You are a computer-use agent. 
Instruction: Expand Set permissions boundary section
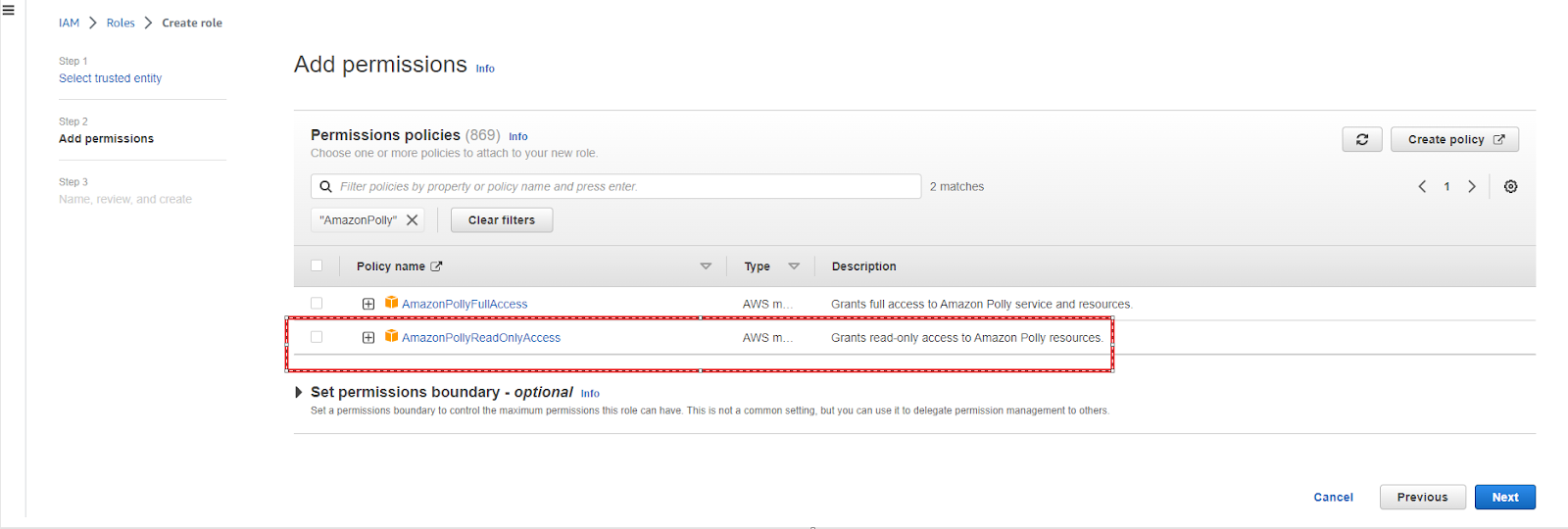[299, 392]
